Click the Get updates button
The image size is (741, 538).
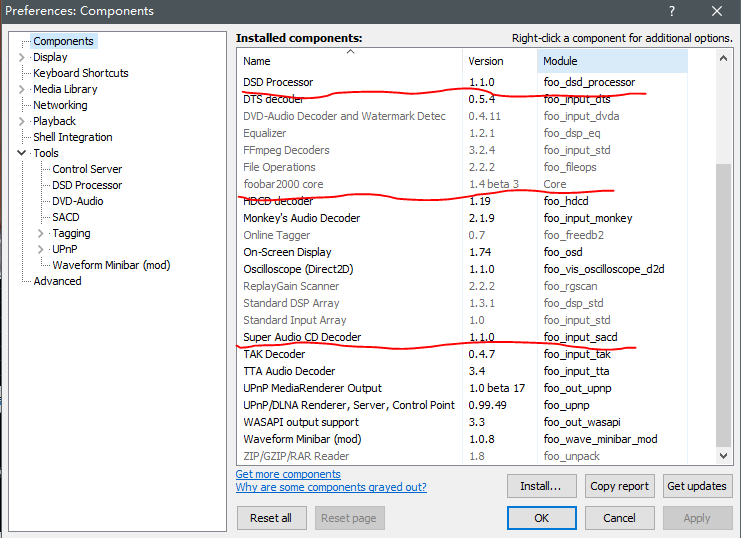[x=696, y=486]
